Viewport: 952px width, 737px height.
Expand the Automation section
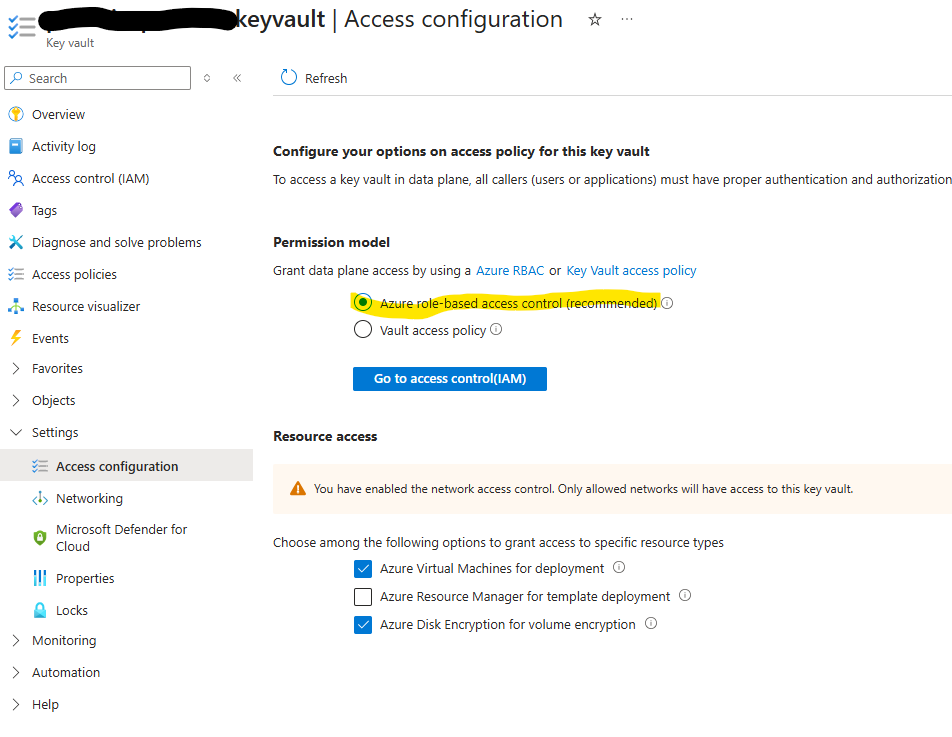click(16, 673)
